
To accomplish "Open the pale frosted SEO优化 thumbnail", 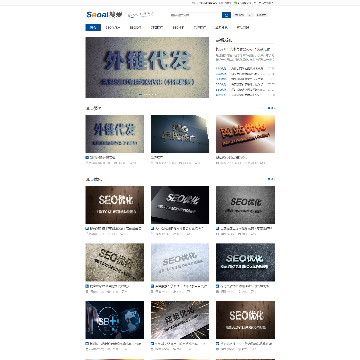I will coord(180,262).
